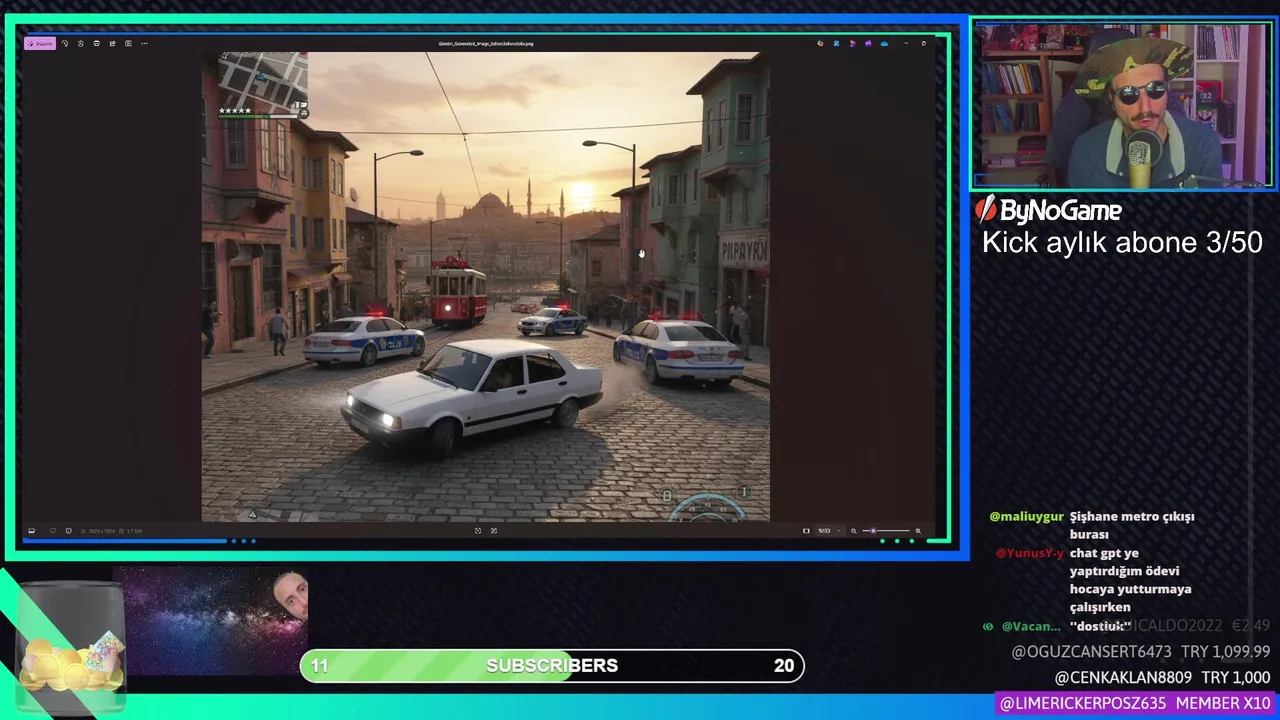The height and width of the screenshot is (720, 1280).
Task: Share the image using the share icon
Action: coord(112,44)
